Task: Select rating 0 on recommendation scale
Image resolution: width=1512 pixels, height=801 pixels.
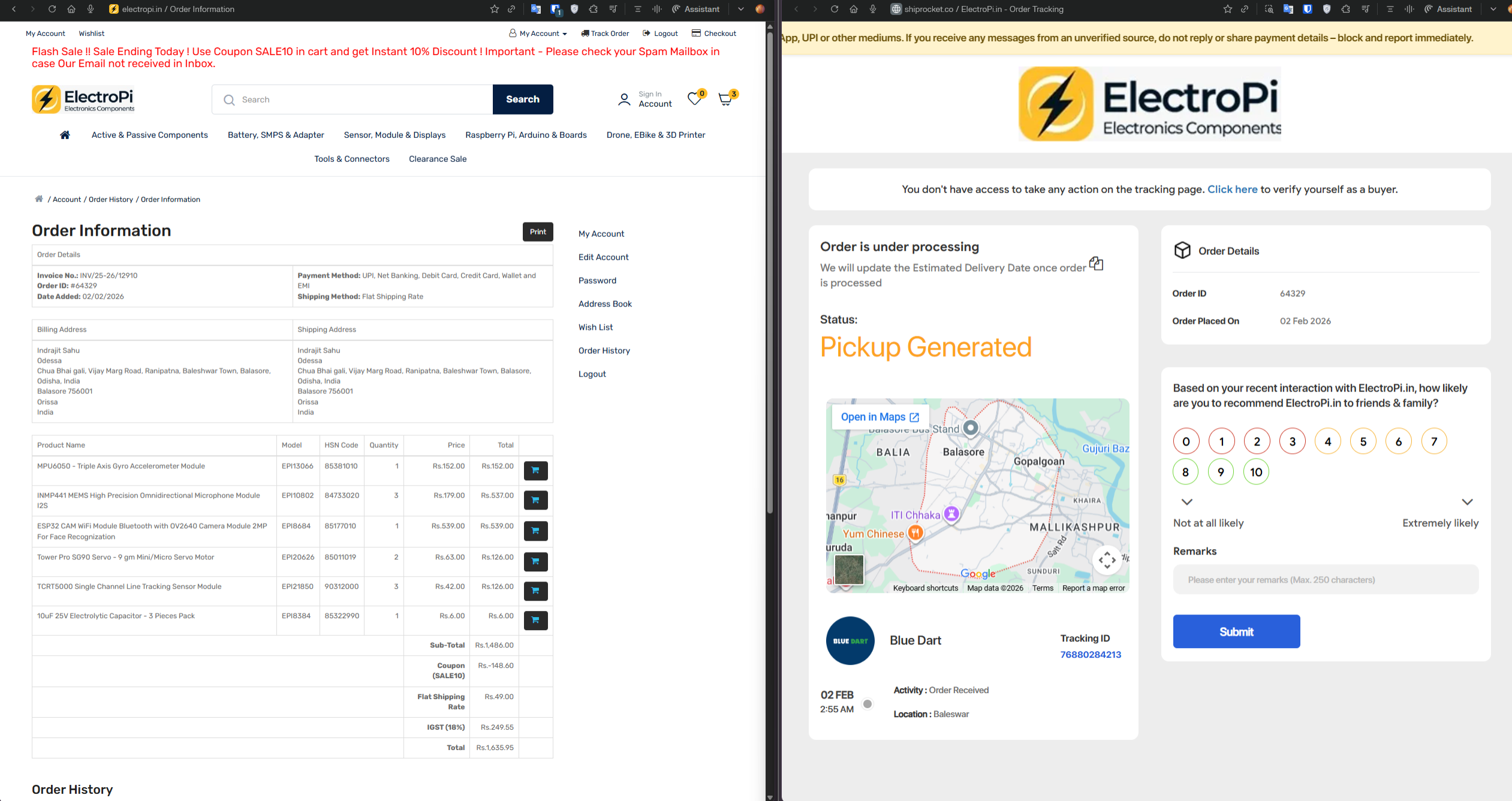Action: point(1186,442)
